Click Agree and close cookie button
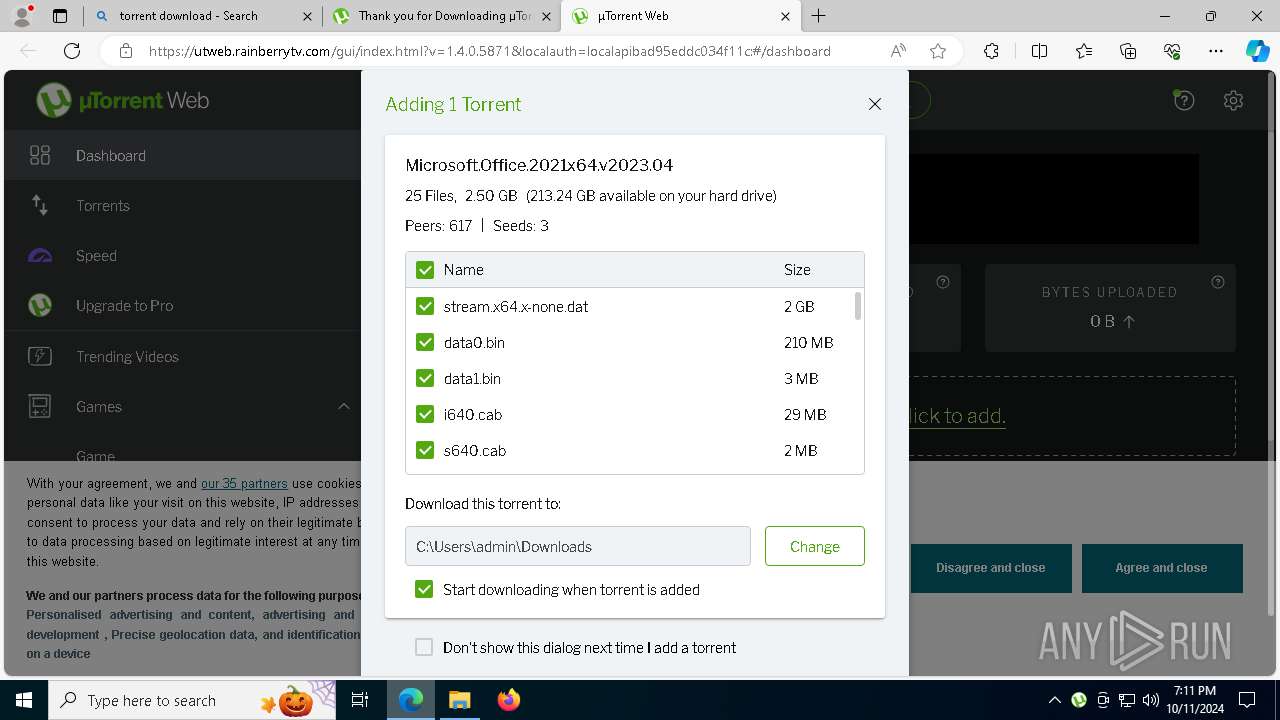Viewport: 1280px width, 720px height. (x=1162, y=568)
